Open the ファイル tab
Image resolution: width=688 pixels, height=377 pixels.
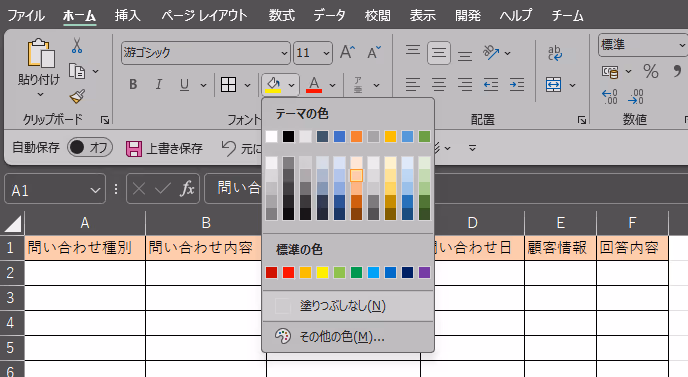coord(26,16)
